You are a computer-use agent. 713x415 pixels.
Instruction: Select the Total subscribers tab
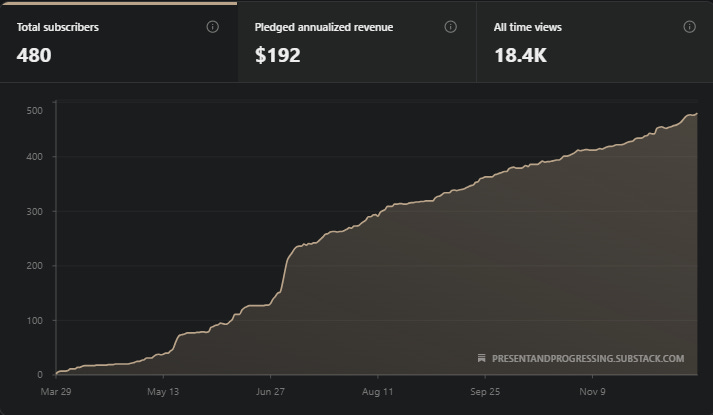point(119,42)
